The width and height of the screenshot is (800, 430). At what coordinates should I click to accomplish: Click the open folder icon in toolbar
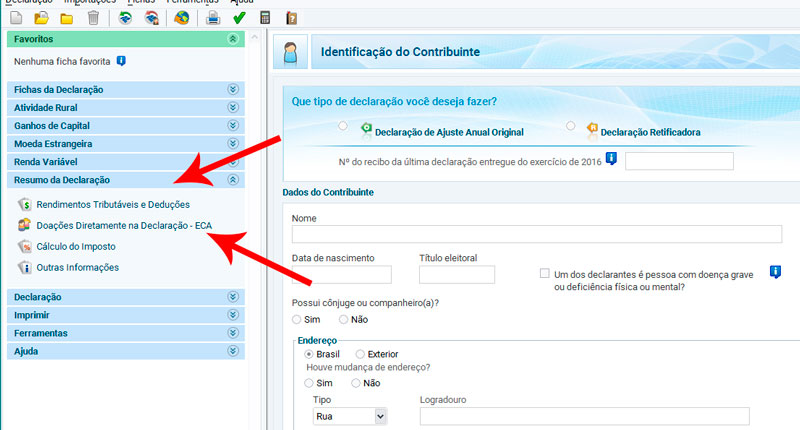tap(41, 18)
